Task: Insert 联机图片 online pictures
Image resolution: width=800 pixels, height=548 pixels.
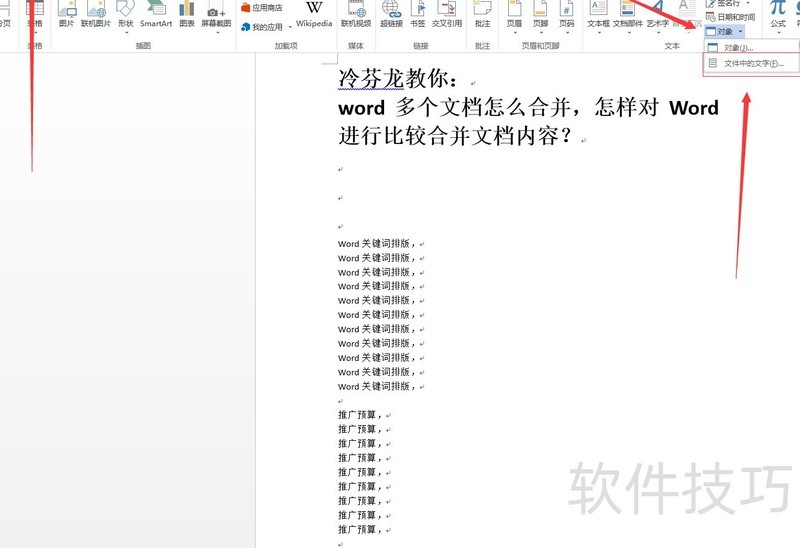Action: click(96, 14)
